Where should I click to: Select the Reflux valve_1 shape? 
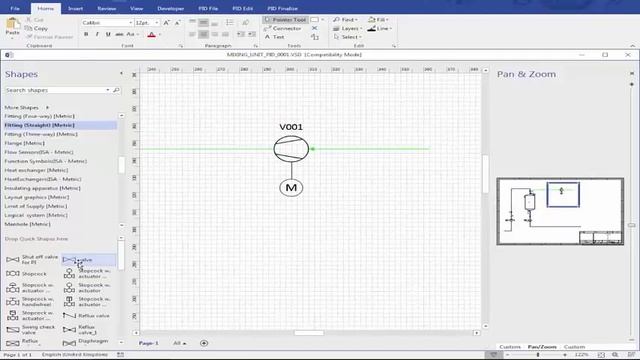(x=80, y=329)
